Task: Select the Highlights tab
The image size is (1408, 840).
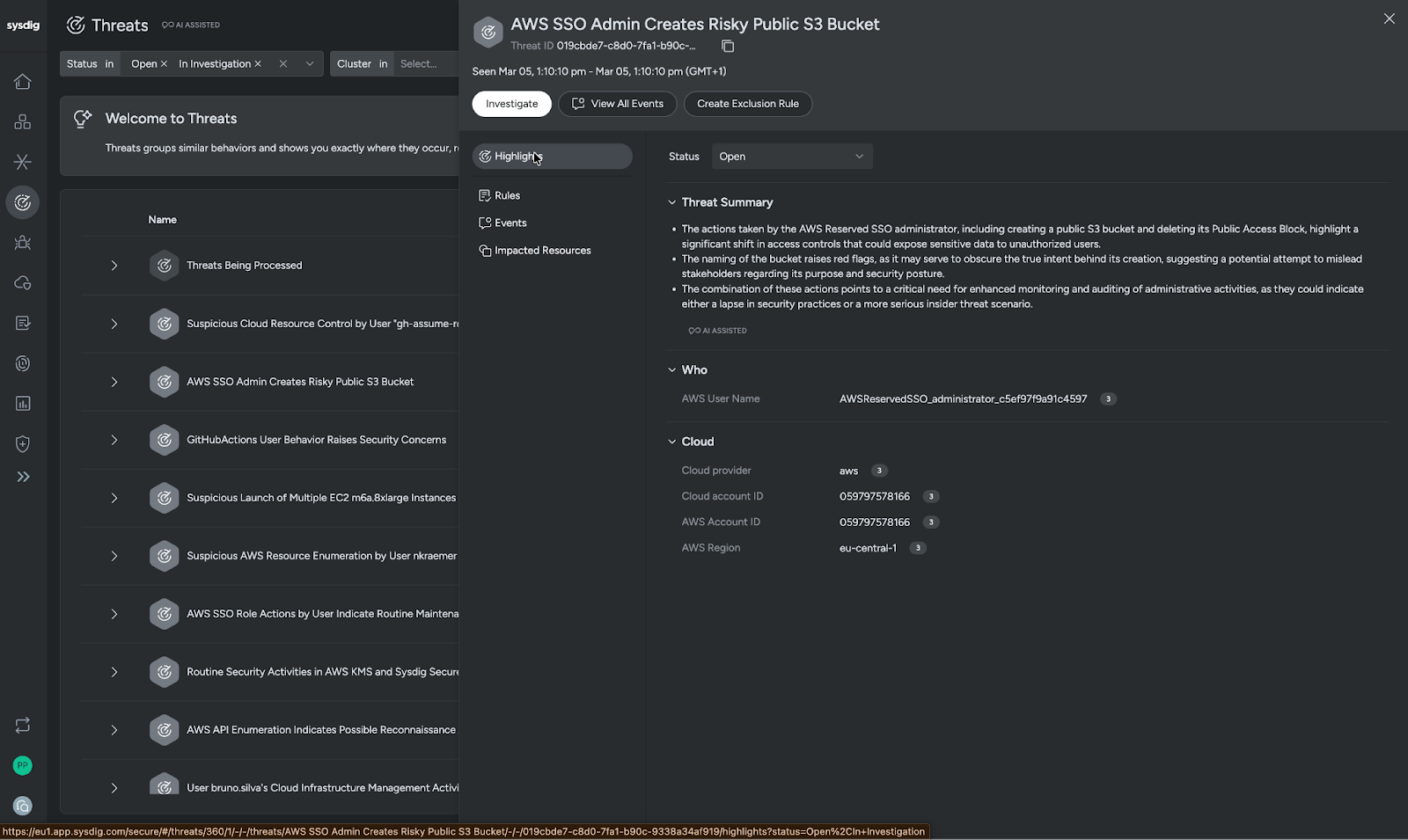Action: 552,157
